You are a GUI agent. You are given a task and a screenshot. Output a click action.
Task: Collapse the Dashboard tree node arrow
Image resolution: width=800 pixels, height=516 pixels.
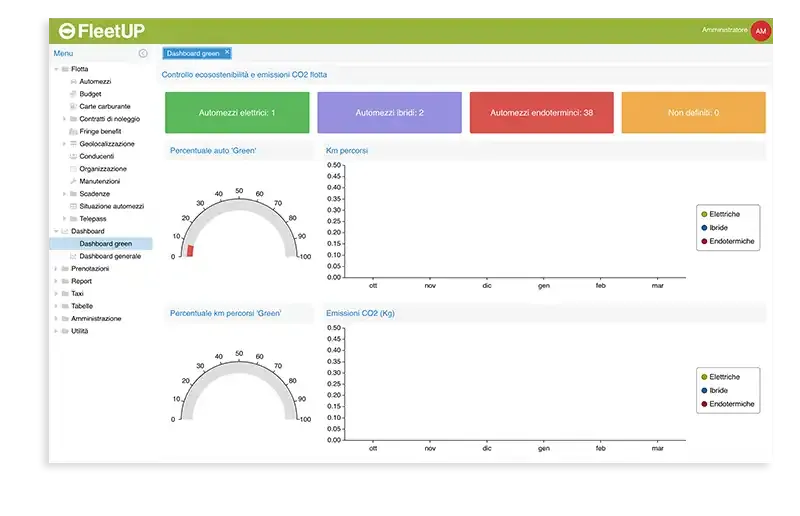[x=56, y=231]
